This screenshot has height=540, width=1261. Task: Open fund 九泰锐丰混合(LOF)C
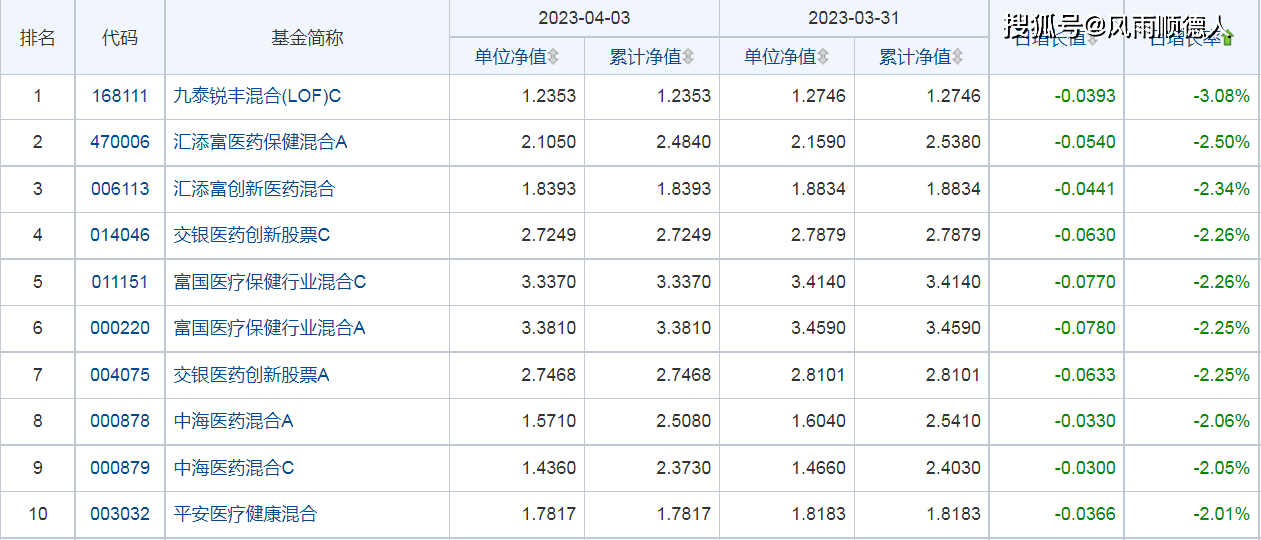(257, 97)
